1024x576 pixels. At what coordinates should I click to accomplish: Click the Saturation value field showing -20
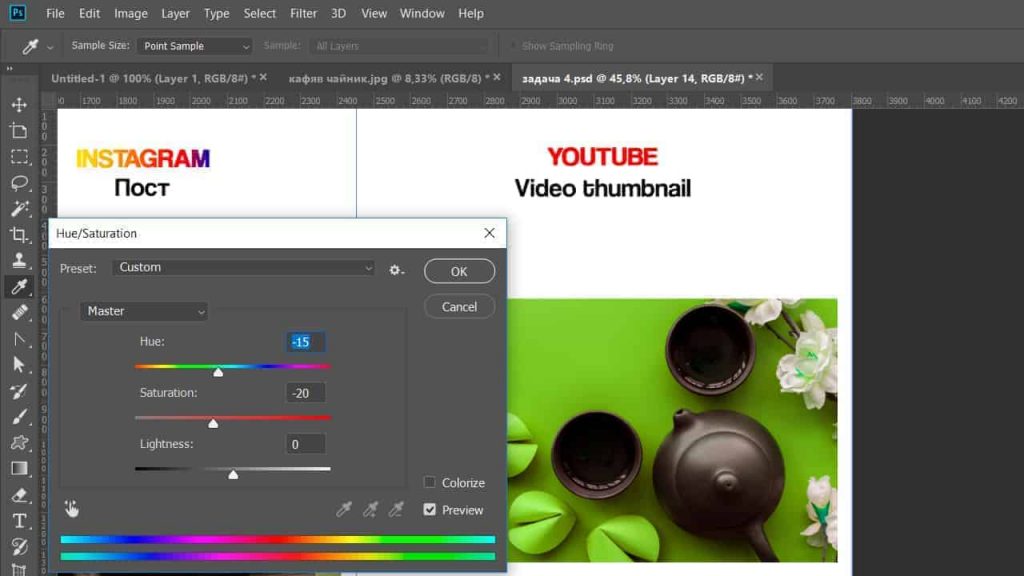click(305, 393)
